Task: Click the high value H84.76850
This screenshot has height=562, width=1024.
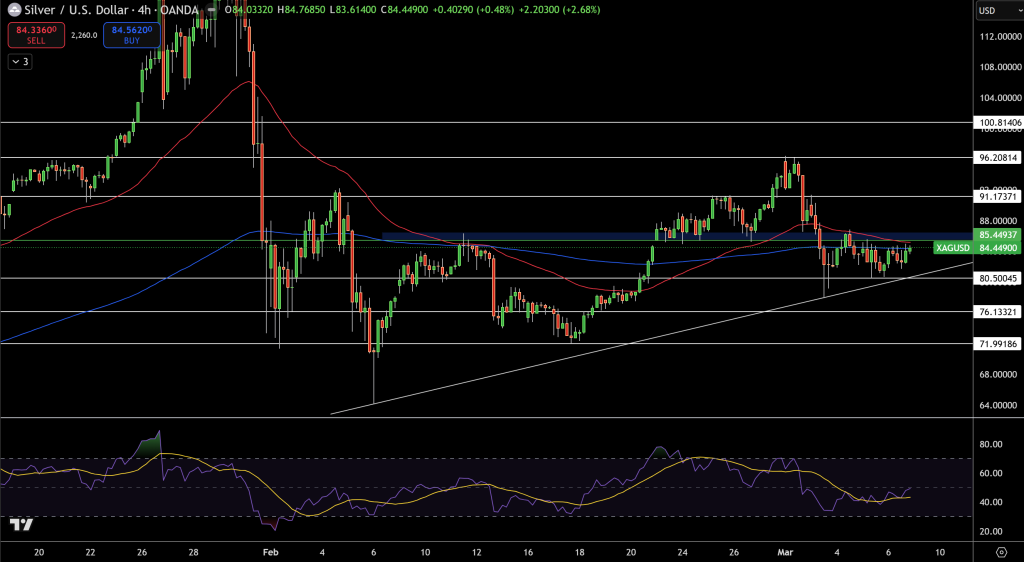Action: (x=303, y=10)
